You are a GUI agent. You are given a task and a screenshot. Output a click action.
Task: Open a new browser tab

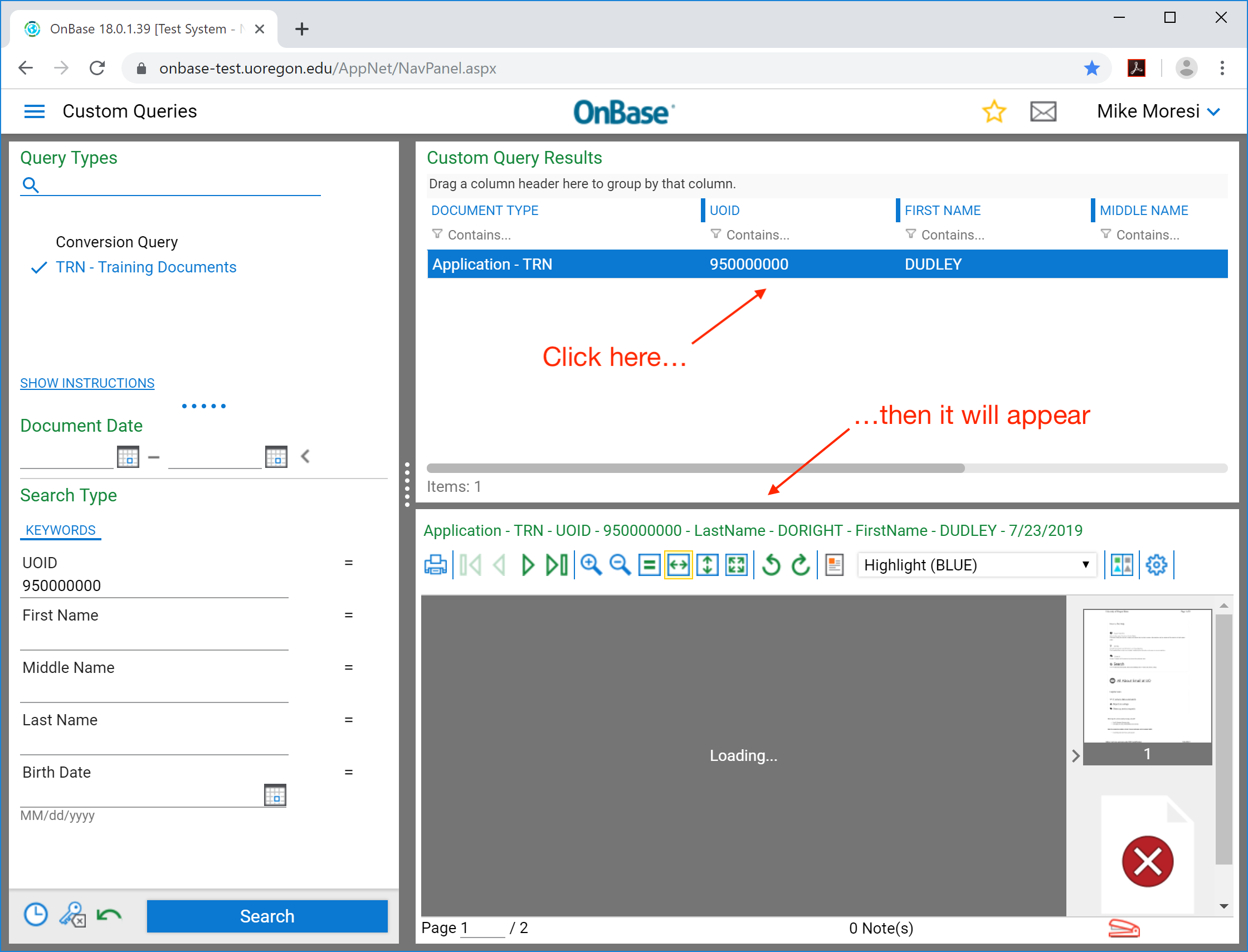[302, 29]
